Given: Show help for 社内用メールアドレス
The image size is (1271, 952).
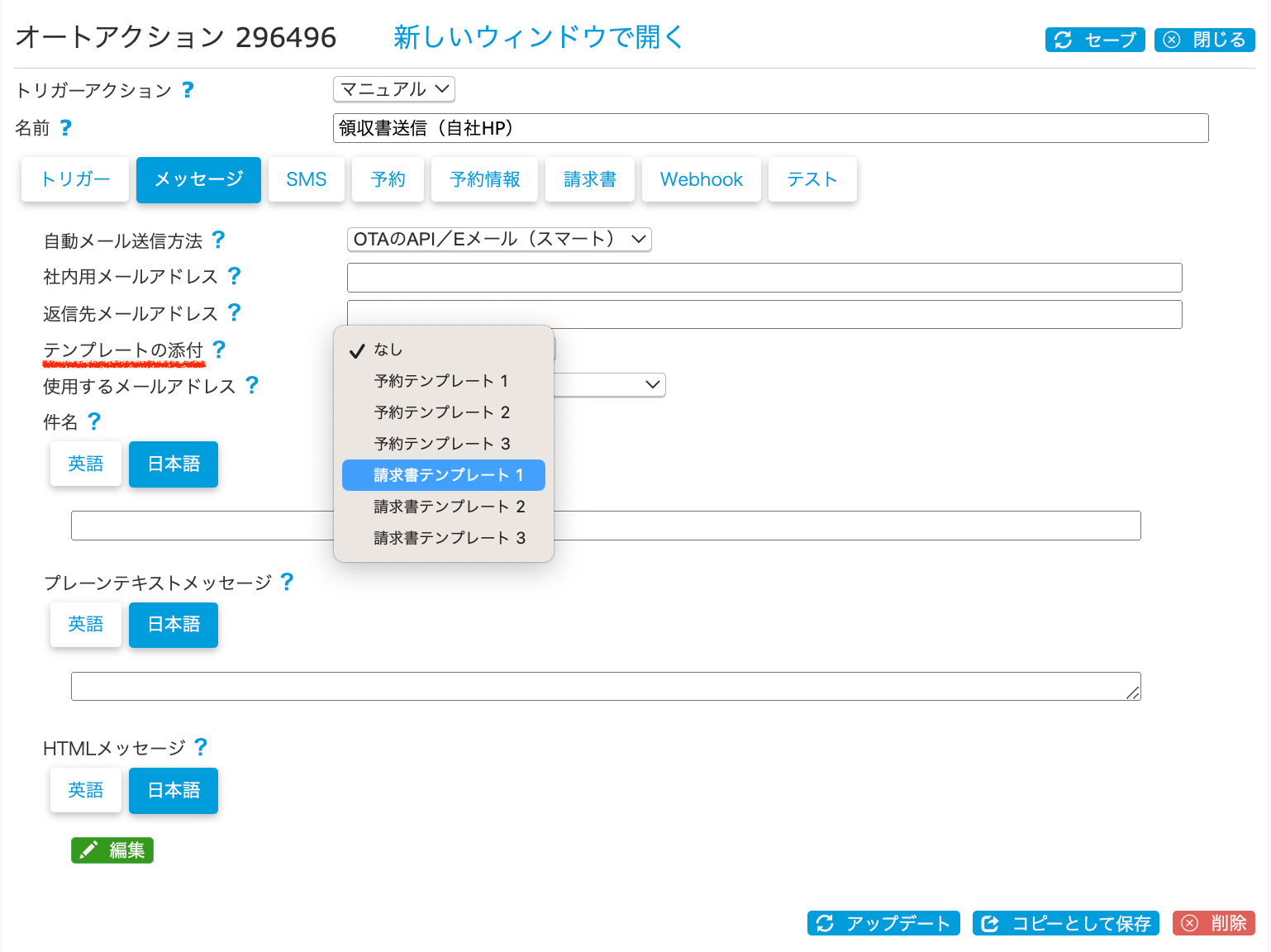Looking at the screenshot, I should point(234,276).
